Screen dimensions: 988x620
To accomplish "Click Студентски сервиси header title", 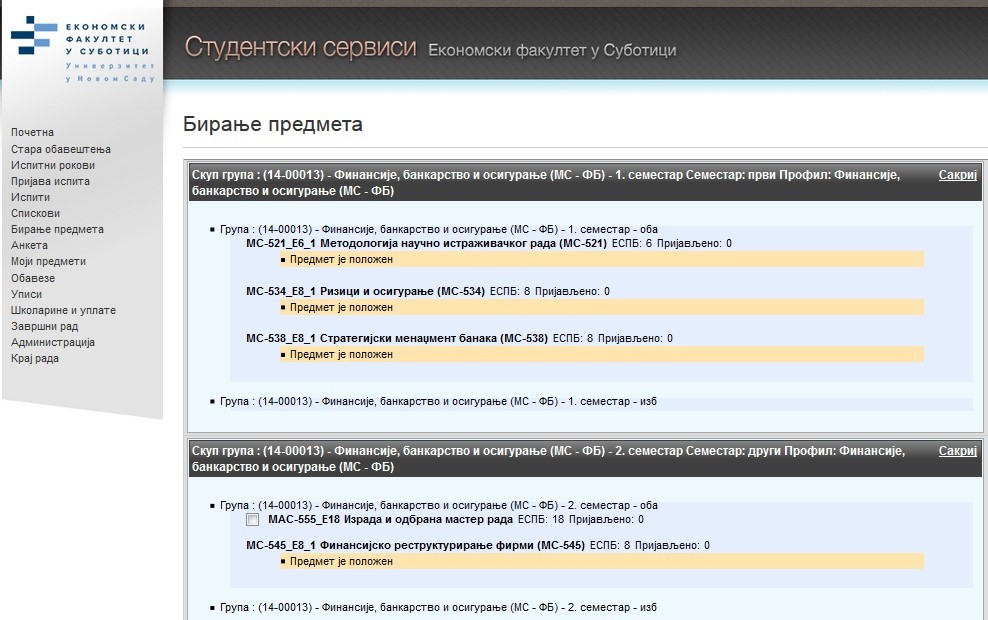I will tap(301, 48).
